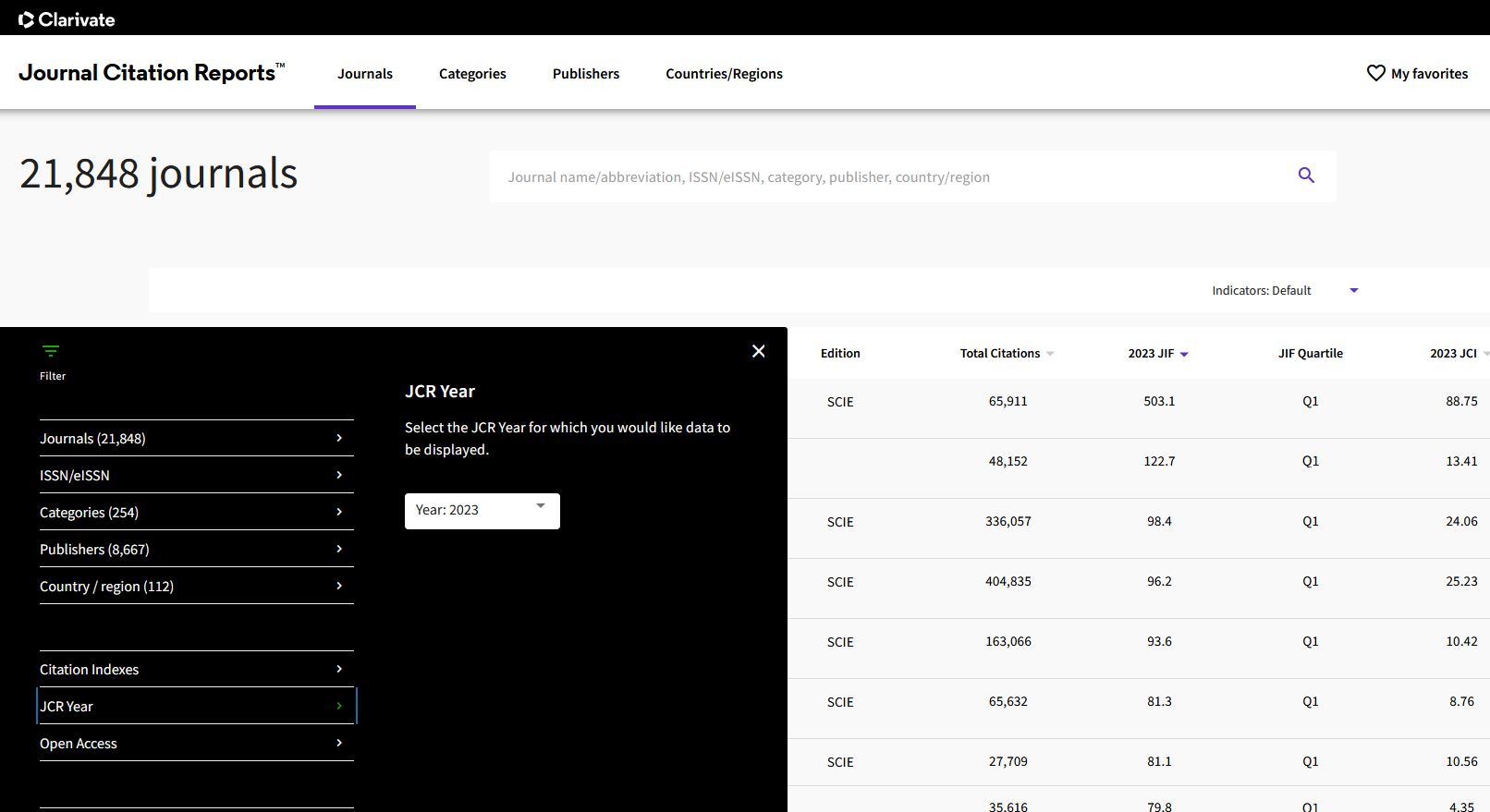Close the filter panel with X
Viewport: 1490px width, 812px height.
pyautogui.click(x=759, y=351)
